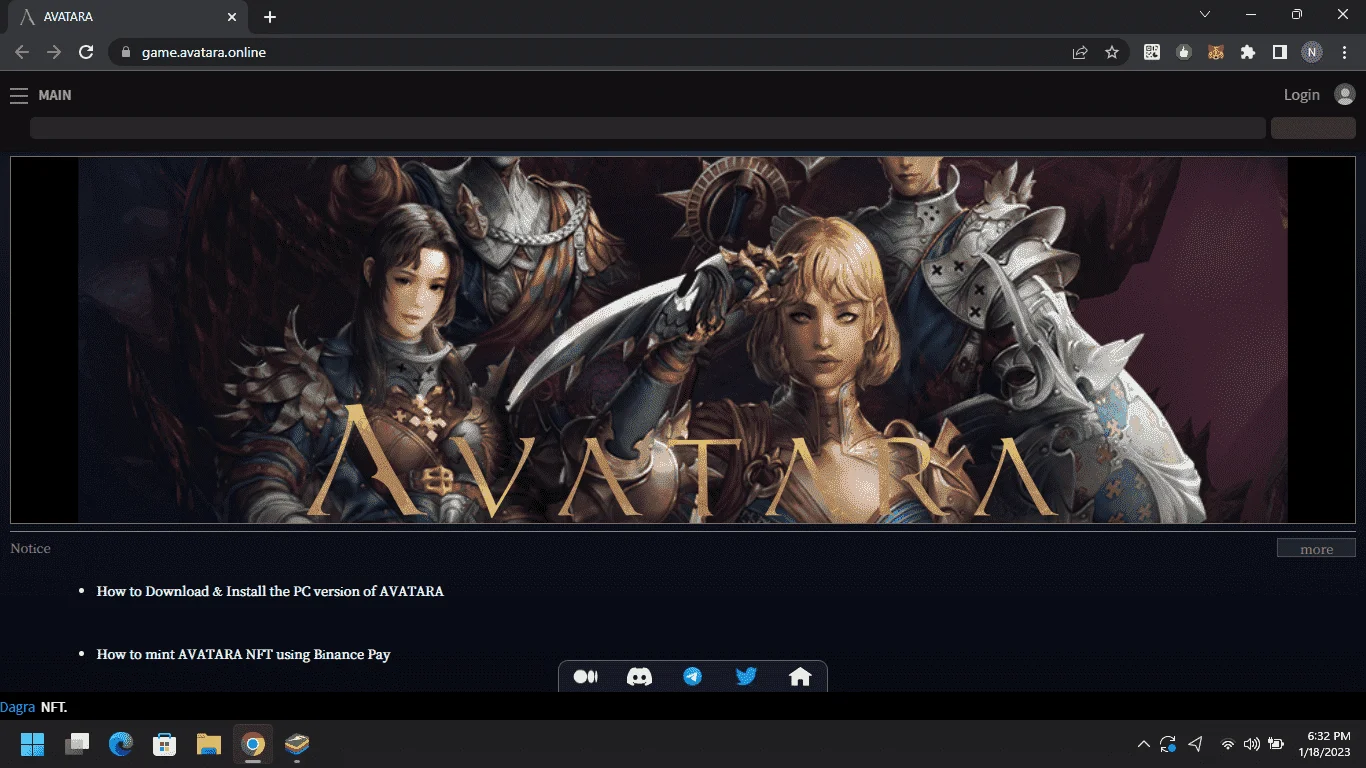Open Task View in the taskbar
The width and height of the screenshot is (1366, 768).
77,744
